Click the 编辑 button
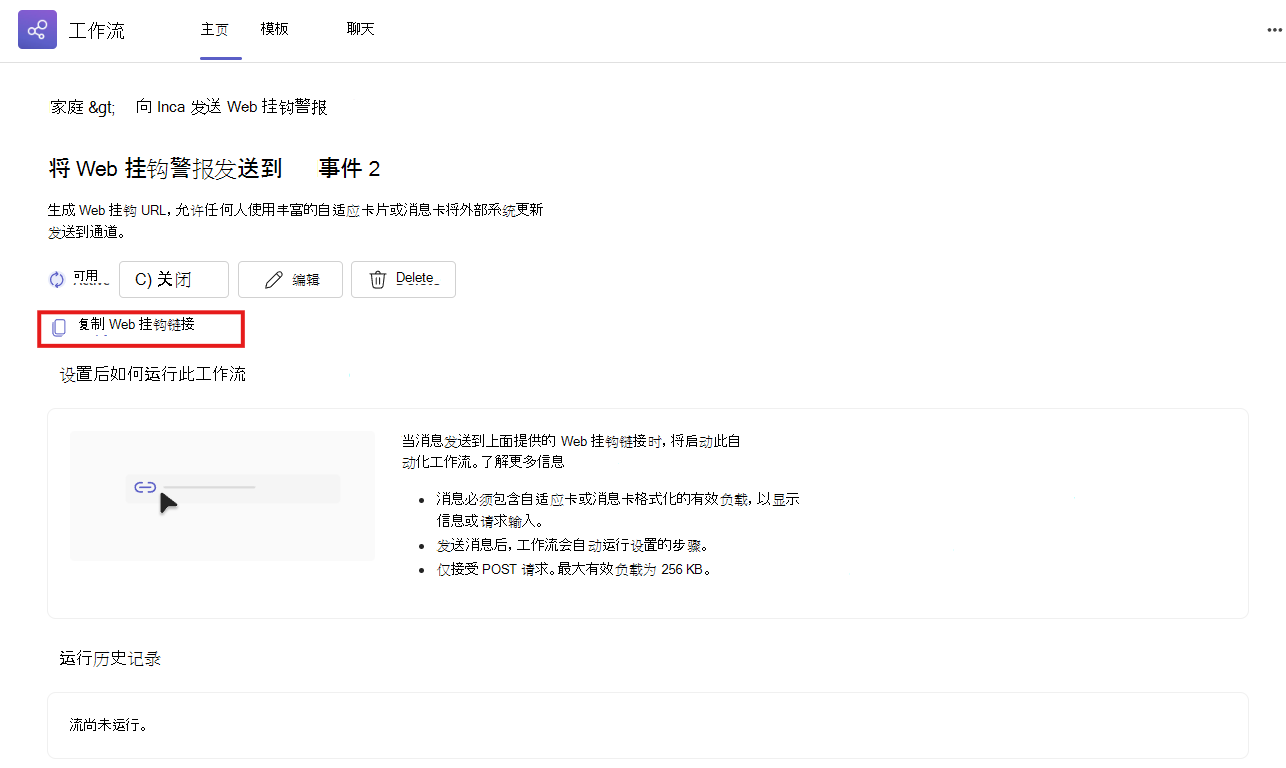Image resolution: width=1286 pixels, height=768 pixels. click(290, 280)
